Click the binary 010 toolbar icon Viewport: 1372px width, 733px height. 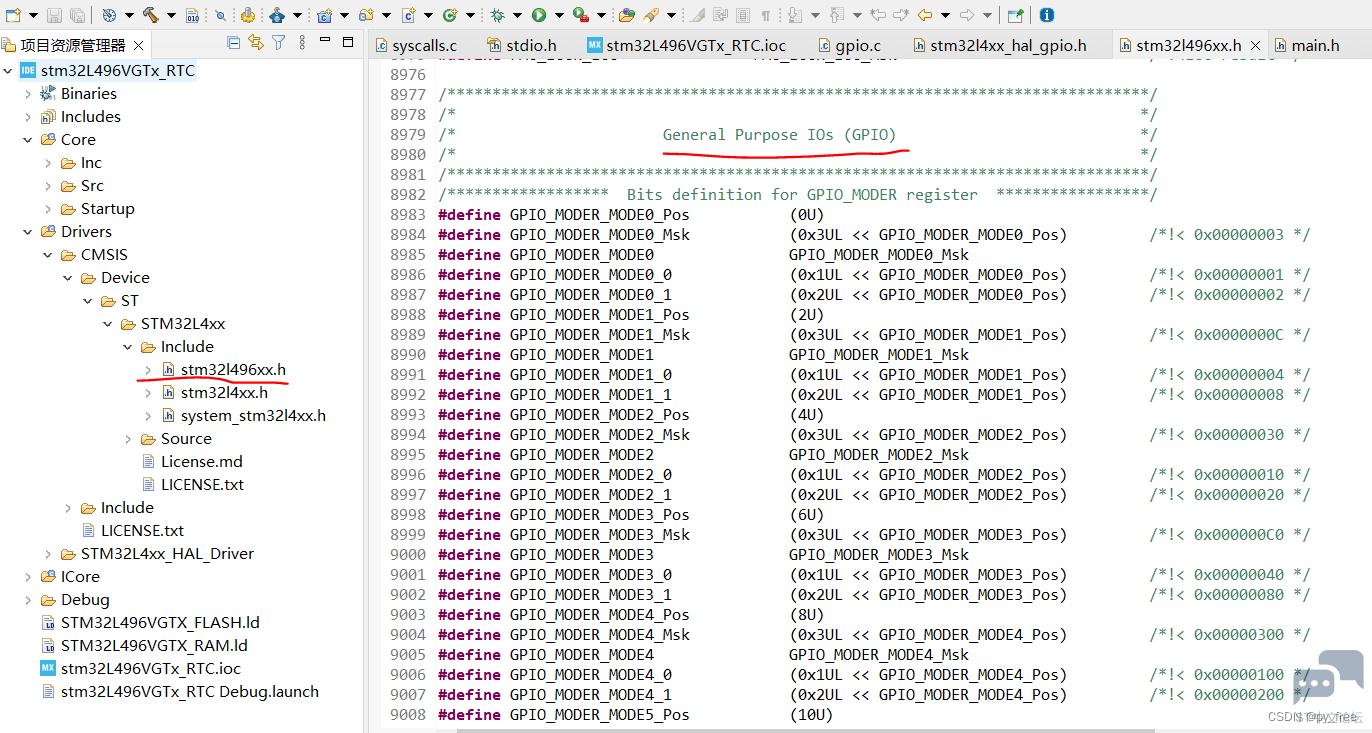192,15
